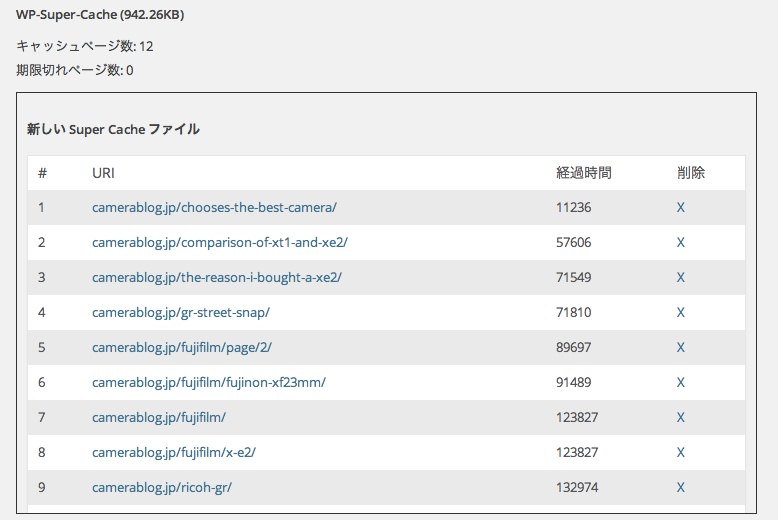Viewport: 778px width, 520px height.
Task: Click camerablog.jp/fujifilm/ link
Action: coord(159,417)
